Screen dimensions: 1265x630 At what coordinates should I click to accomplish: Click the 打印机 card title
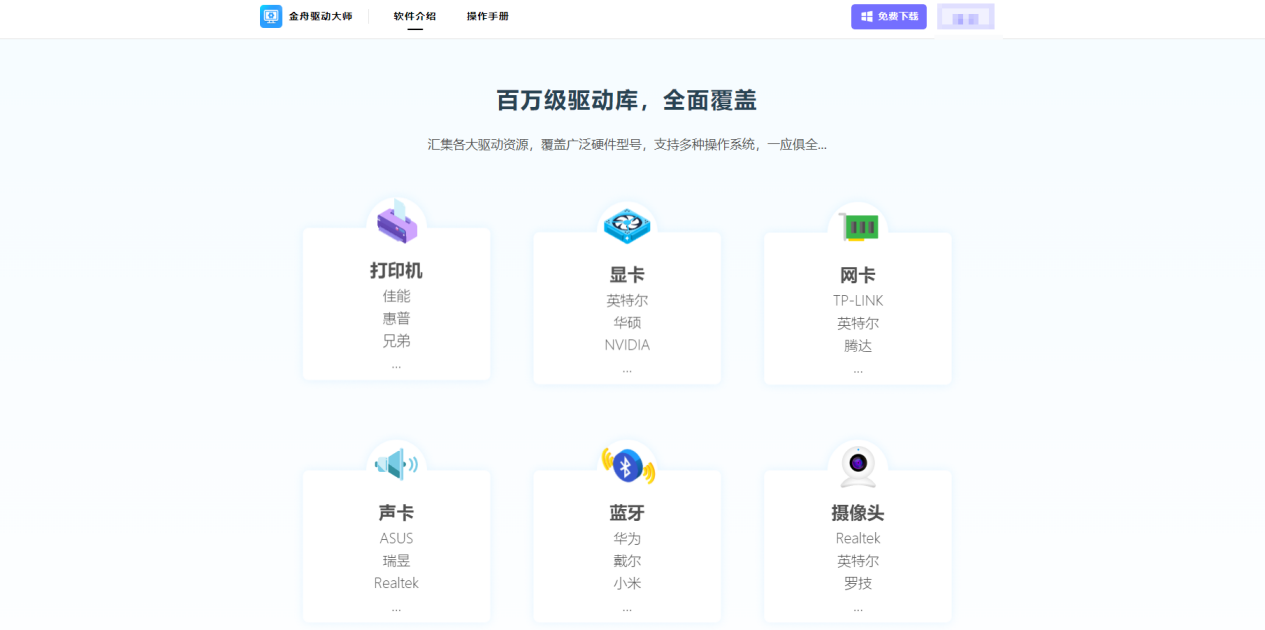(397, 271)
